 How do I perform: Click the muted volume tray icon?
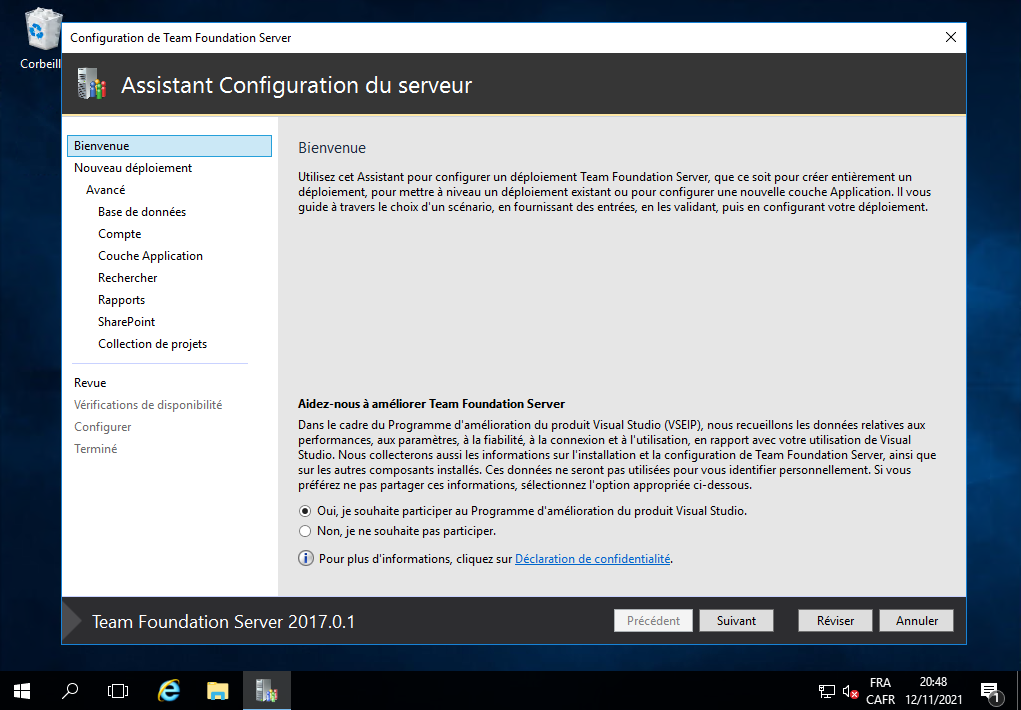tap(851, 691)
